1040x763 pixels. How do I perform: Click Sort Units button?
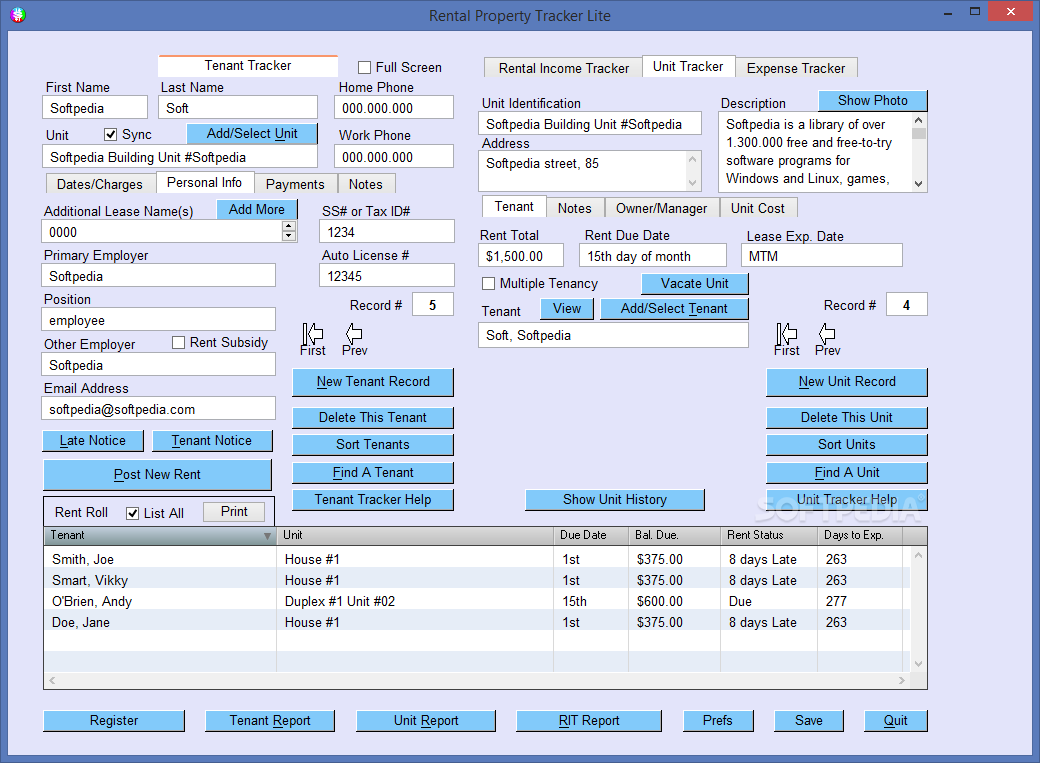click(x=847, y=445)
